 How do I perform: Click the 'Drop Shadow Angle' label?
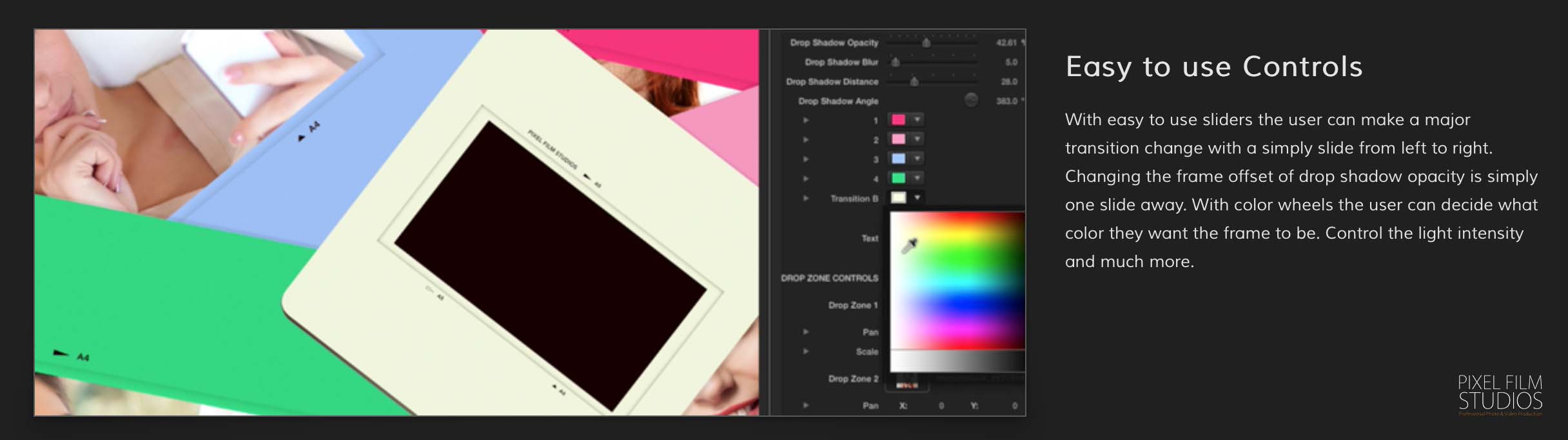pyautogui.click(x=838, y=101)
